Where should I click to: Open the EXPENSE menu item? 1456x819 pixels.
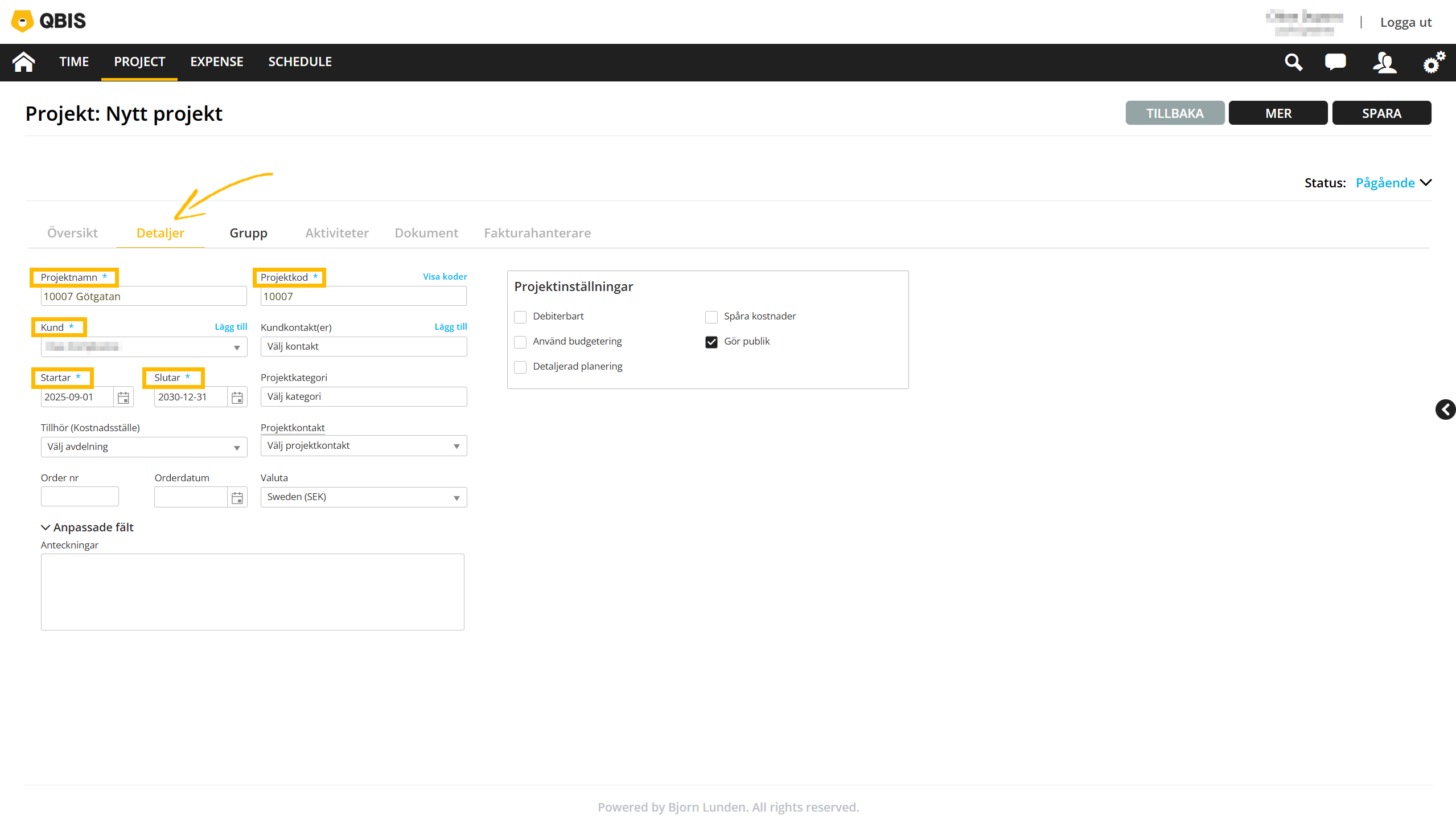(x=216, y=62)
